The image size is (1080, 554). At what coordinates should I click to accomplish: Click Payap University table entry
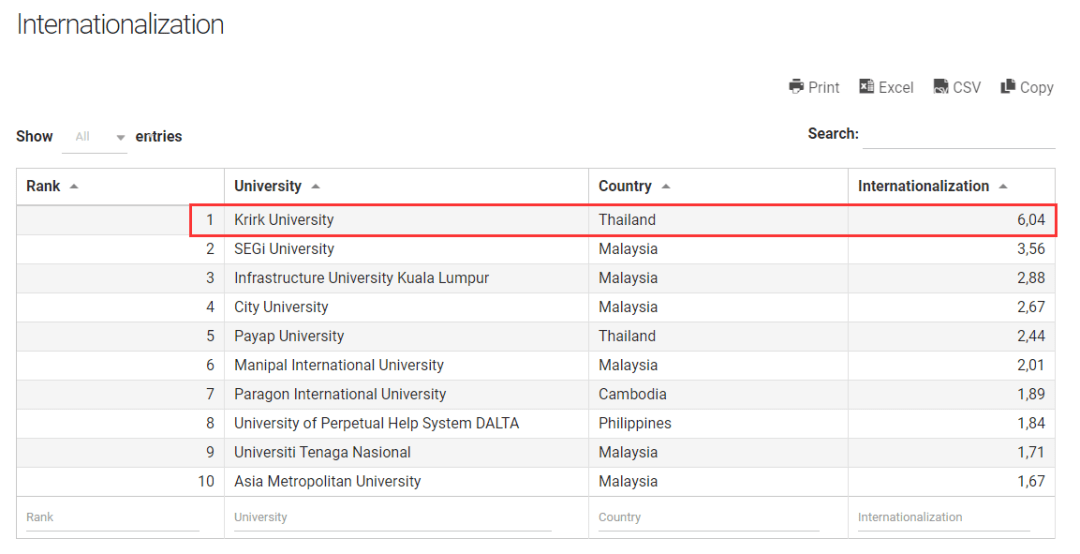pos(289,336)
